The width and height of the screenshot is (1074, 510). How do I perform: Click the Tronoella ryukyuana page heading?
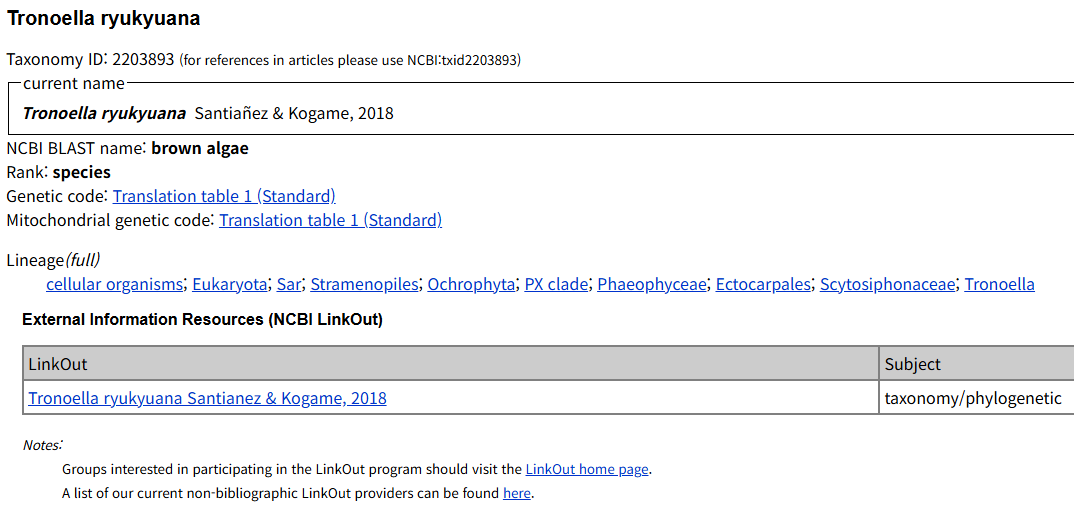click(104, 18)
